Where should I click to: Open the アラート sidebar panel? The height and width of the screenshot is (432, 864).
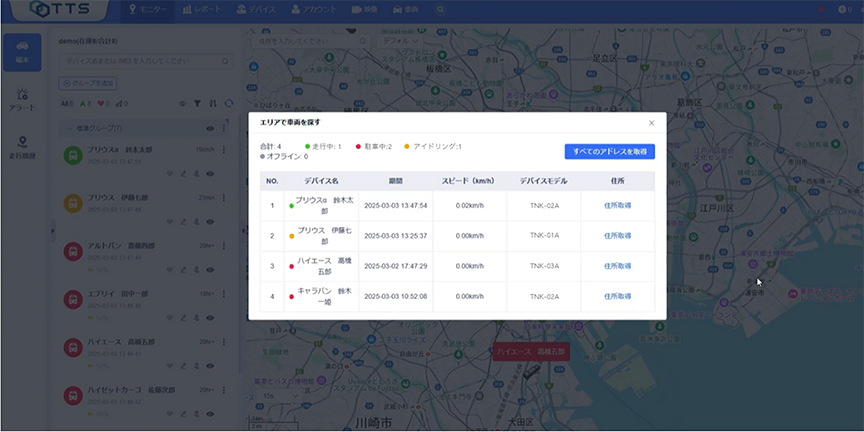[22, 100]
